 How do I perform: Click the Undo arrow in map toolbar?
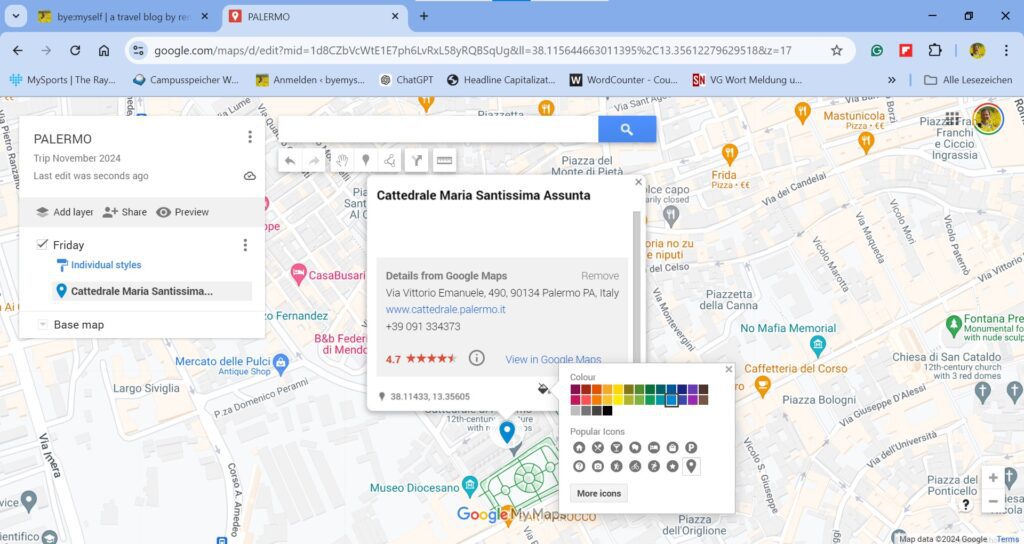click(290, 161)
